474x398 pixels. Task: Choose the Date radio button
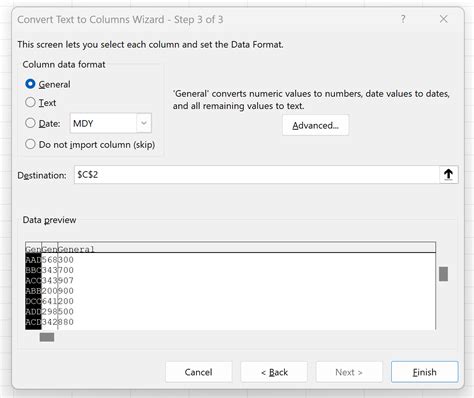pyautogui.click(x=30, y=123)
